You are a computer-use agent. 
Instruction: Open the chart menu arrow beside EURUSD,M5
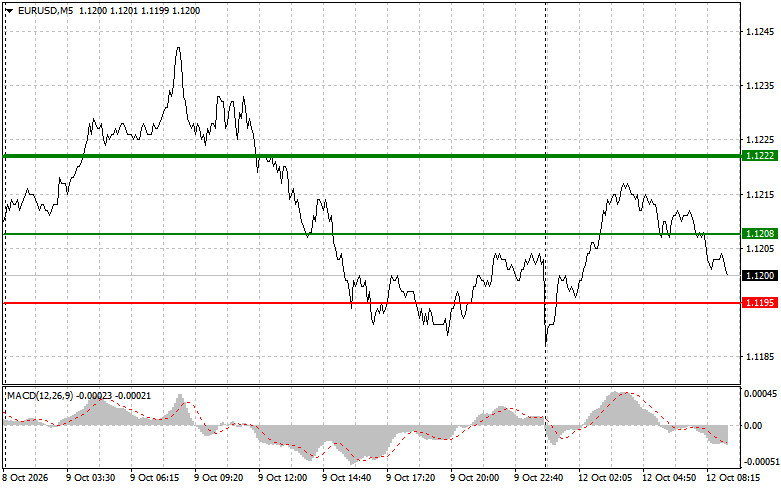click(9, 11)
